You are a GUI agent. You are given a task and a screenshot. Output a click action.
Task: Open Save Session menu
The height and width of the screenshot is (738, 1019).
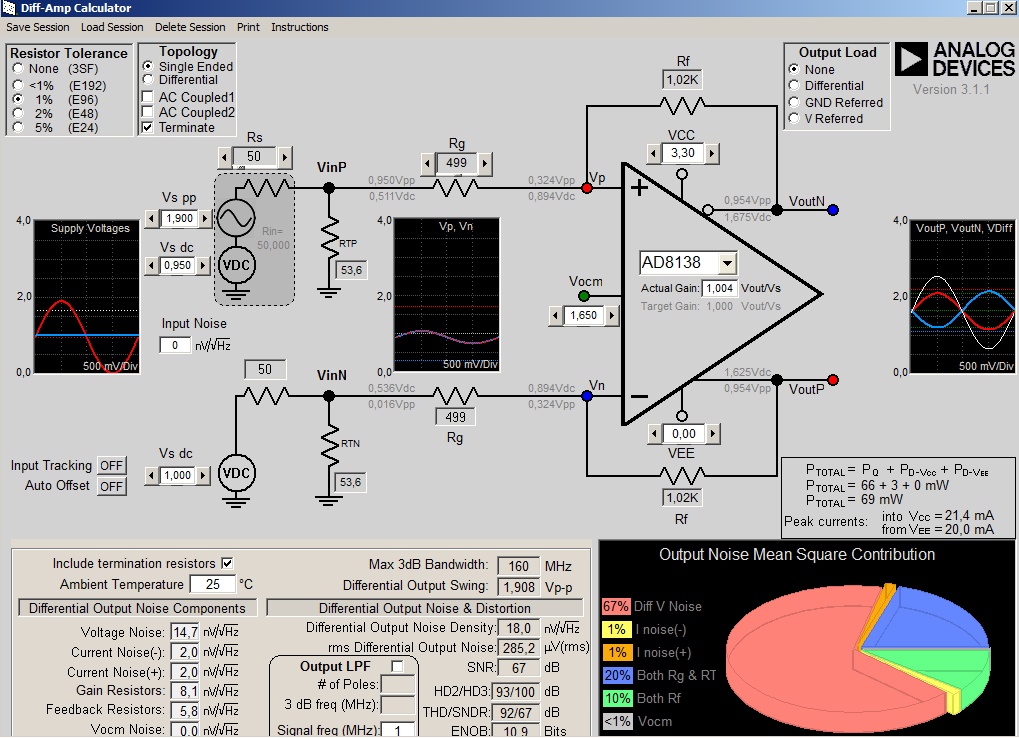click(38, 27)
